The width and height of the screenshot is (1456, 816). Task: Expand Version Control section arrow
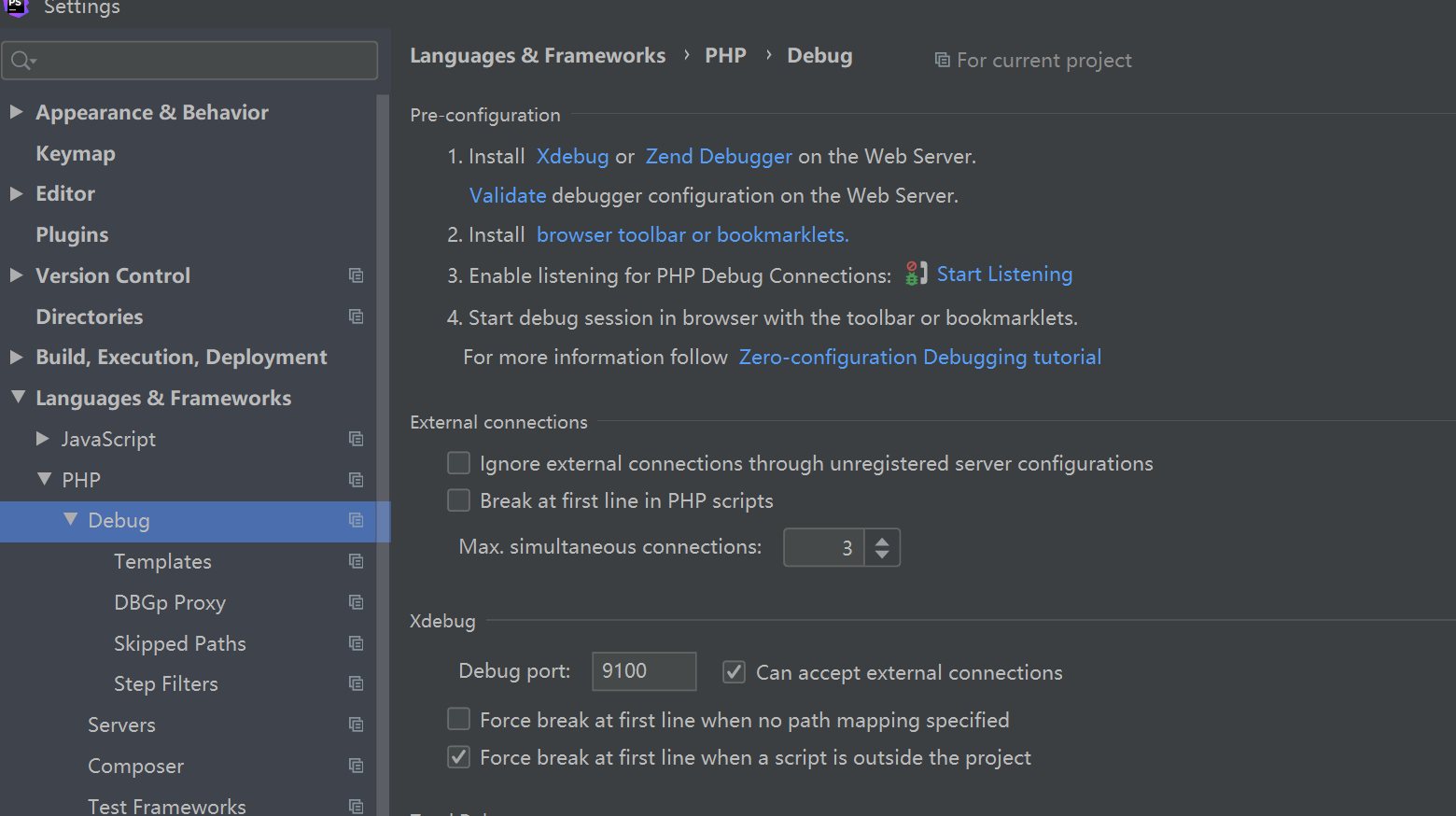point(16,275)
